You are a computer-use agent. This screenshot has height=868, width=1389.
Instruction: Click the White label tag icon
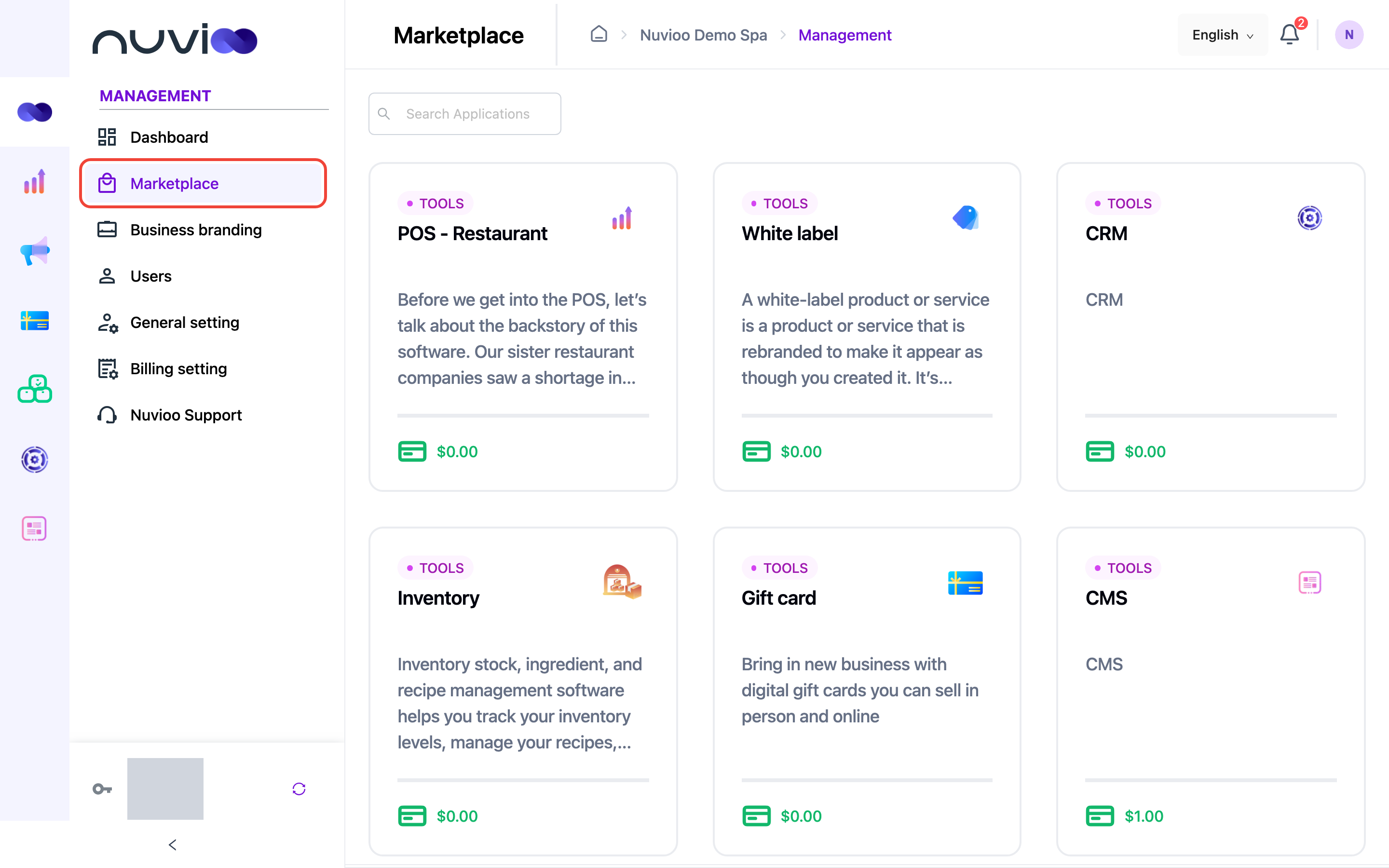(x=966, y=217)
